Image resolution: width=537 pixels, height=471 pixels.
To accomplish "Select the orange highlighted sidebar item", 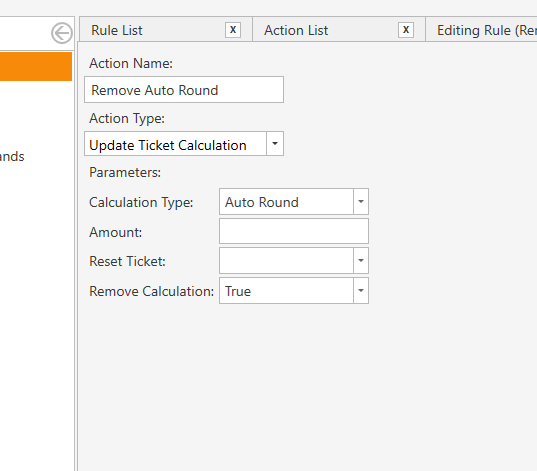I will coord(36,66).
